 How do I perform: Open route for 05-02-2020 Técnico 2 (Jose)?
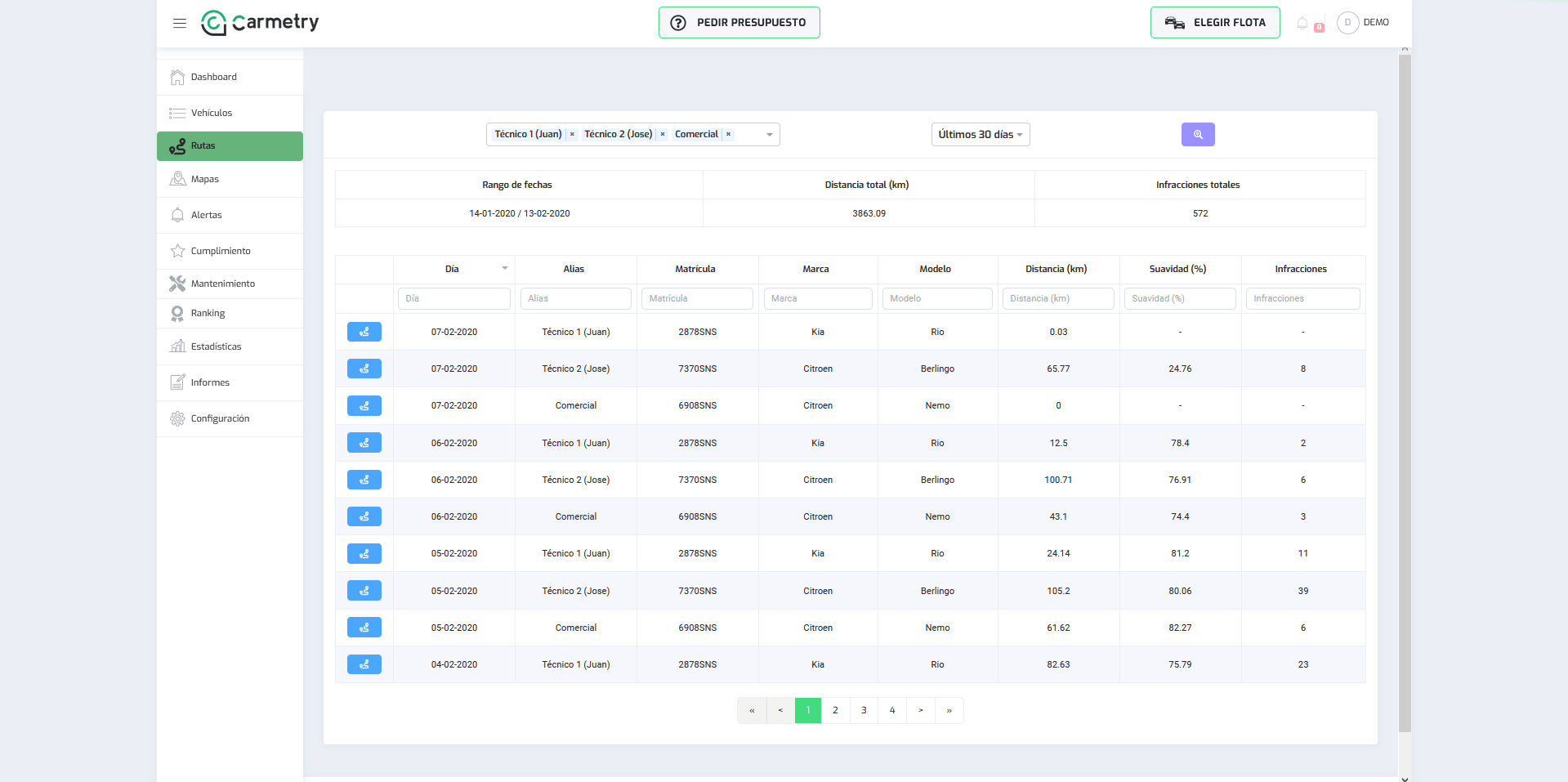364,591
